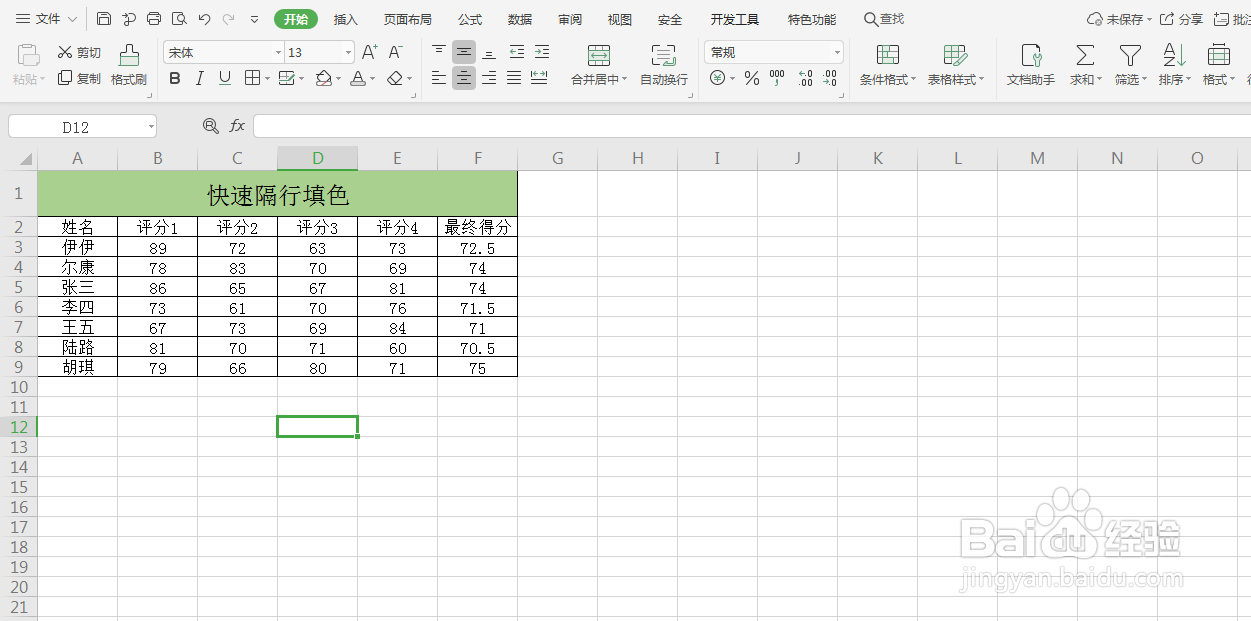
Task: Open Print Preview icon
Action: tap(179, 19)
